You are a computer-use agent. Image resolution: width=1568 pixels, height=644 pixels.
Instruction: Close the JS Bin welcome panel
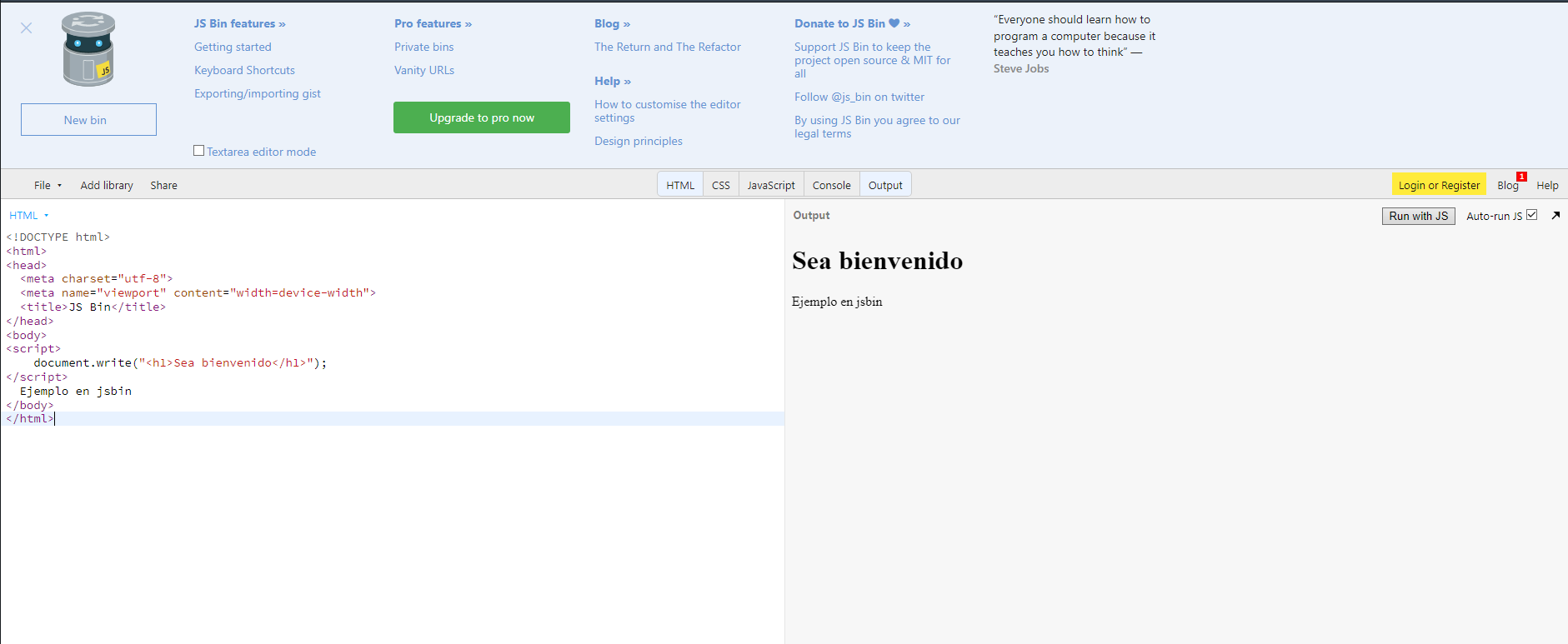click(27, 28)
